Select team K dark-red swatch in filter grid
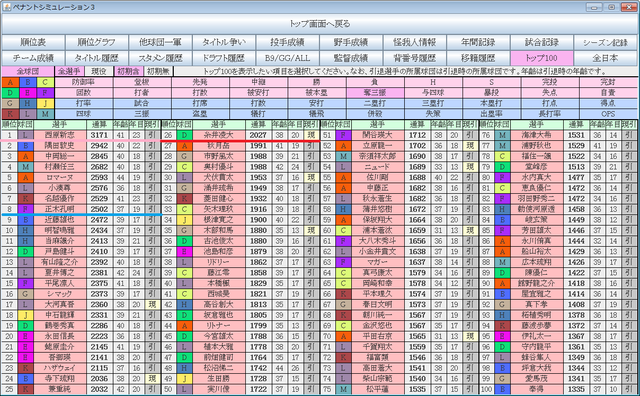 [x=10, y=113]
